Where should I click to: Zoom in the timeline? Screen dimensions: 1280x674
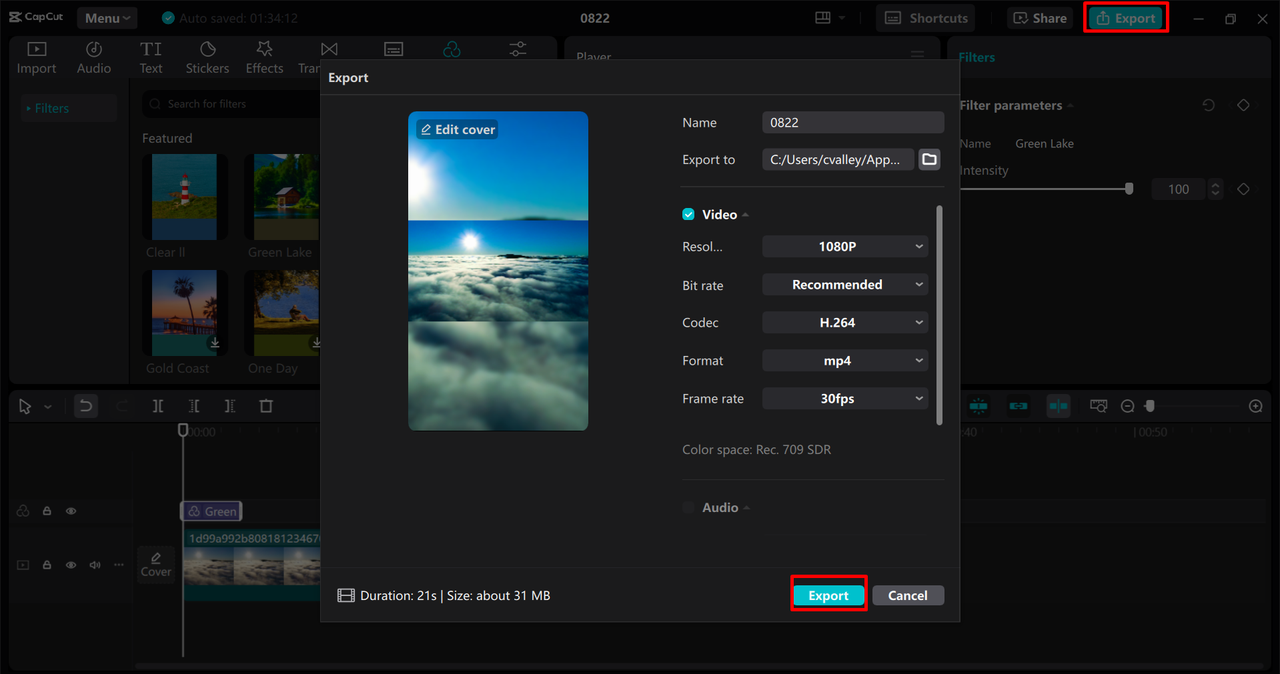[1256, 406]
